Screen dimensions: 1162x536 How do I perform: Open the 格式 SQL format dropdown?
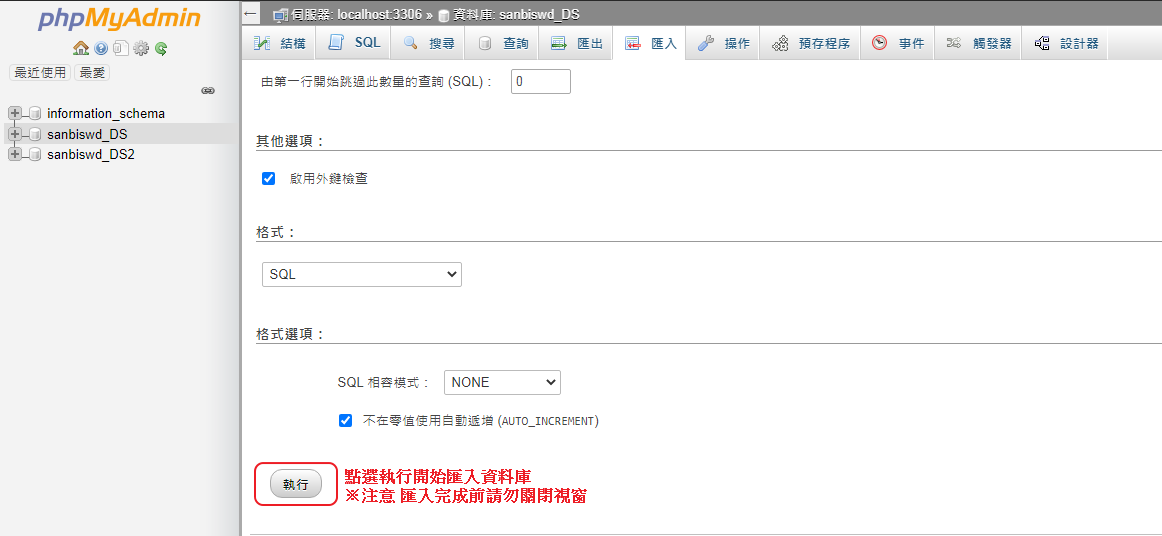(361, 274)
